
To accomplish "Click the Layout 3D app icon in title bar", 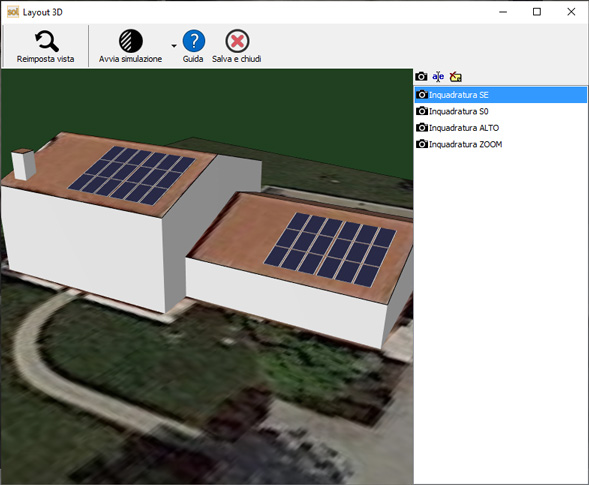I will pos(13,12).
